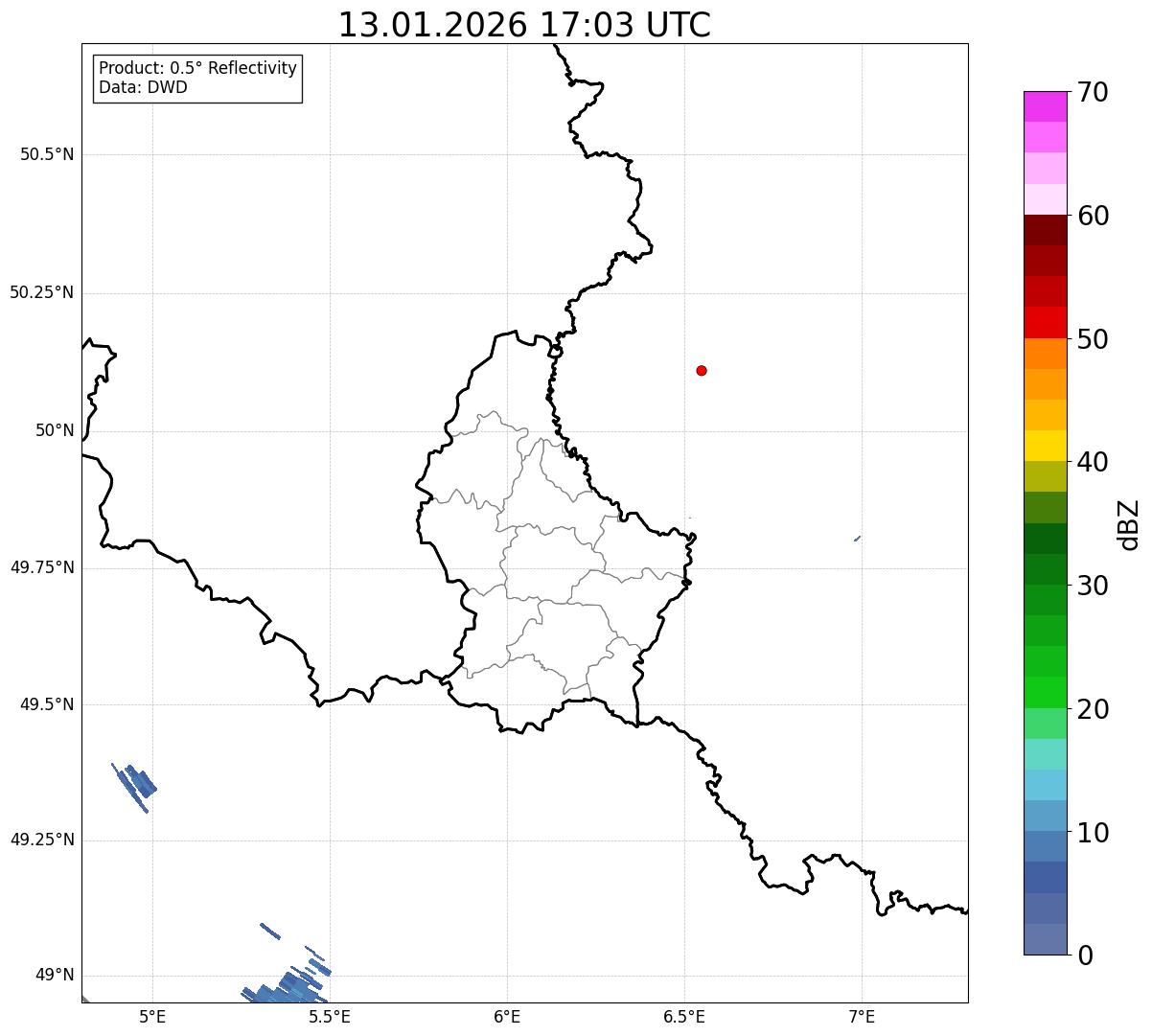
Task: Click the dark maroon swatch just below 60
Action: pyautogui.click(x=1045, y=230)
